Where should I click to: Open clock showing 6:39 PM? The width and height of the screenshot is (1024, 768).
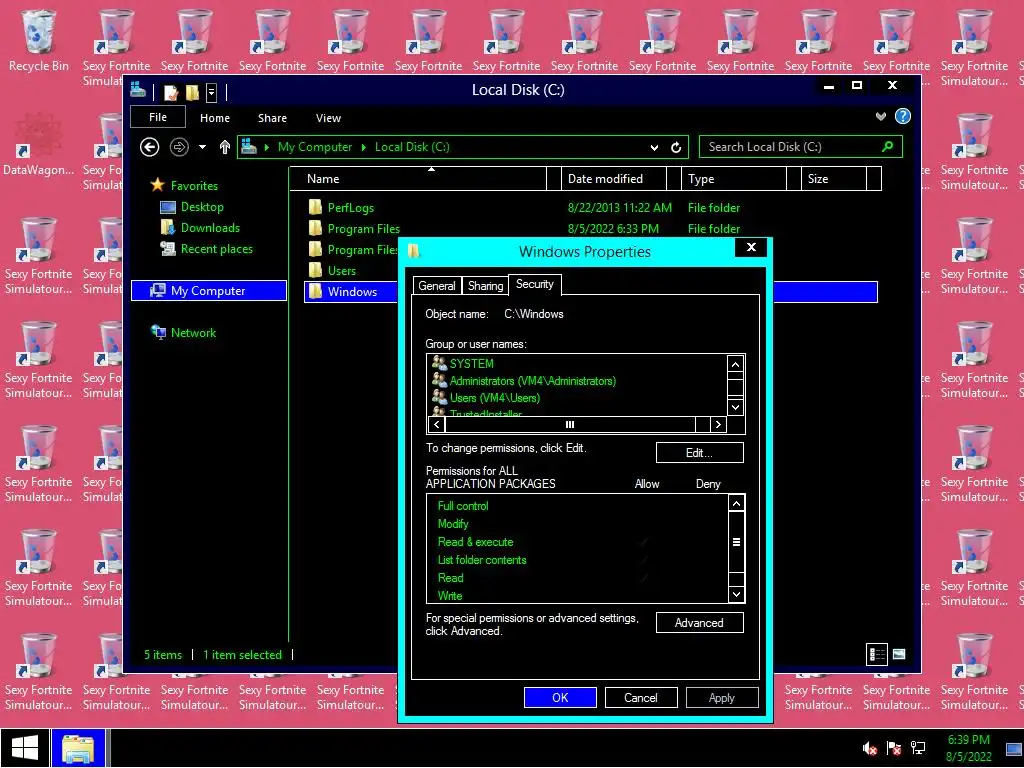[968, 748]
